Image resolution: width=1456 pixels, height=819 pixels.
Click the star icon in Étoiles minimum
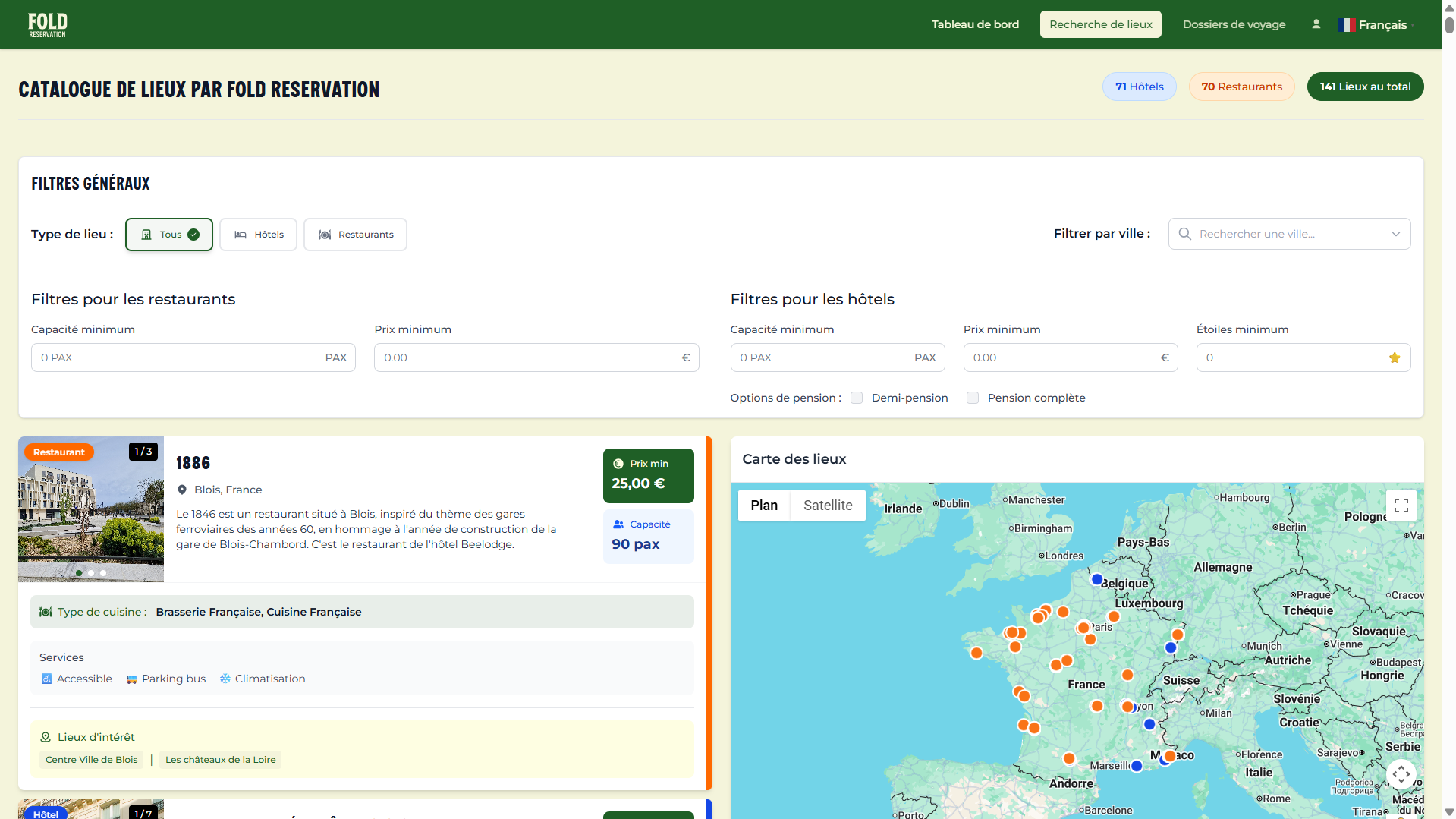pyautogui.click(x=1394, y=358)
